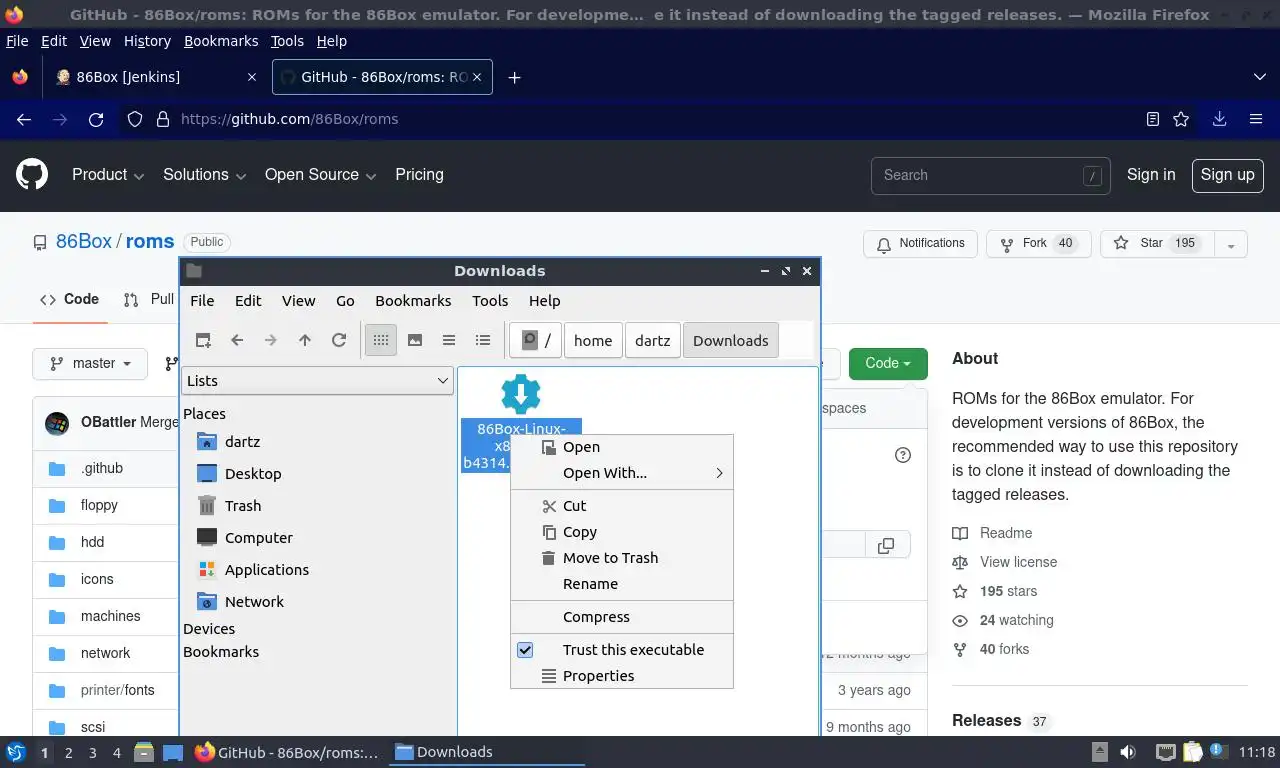Switch file manager to compact view
1280x768 pixels.
tap(449, 340)
